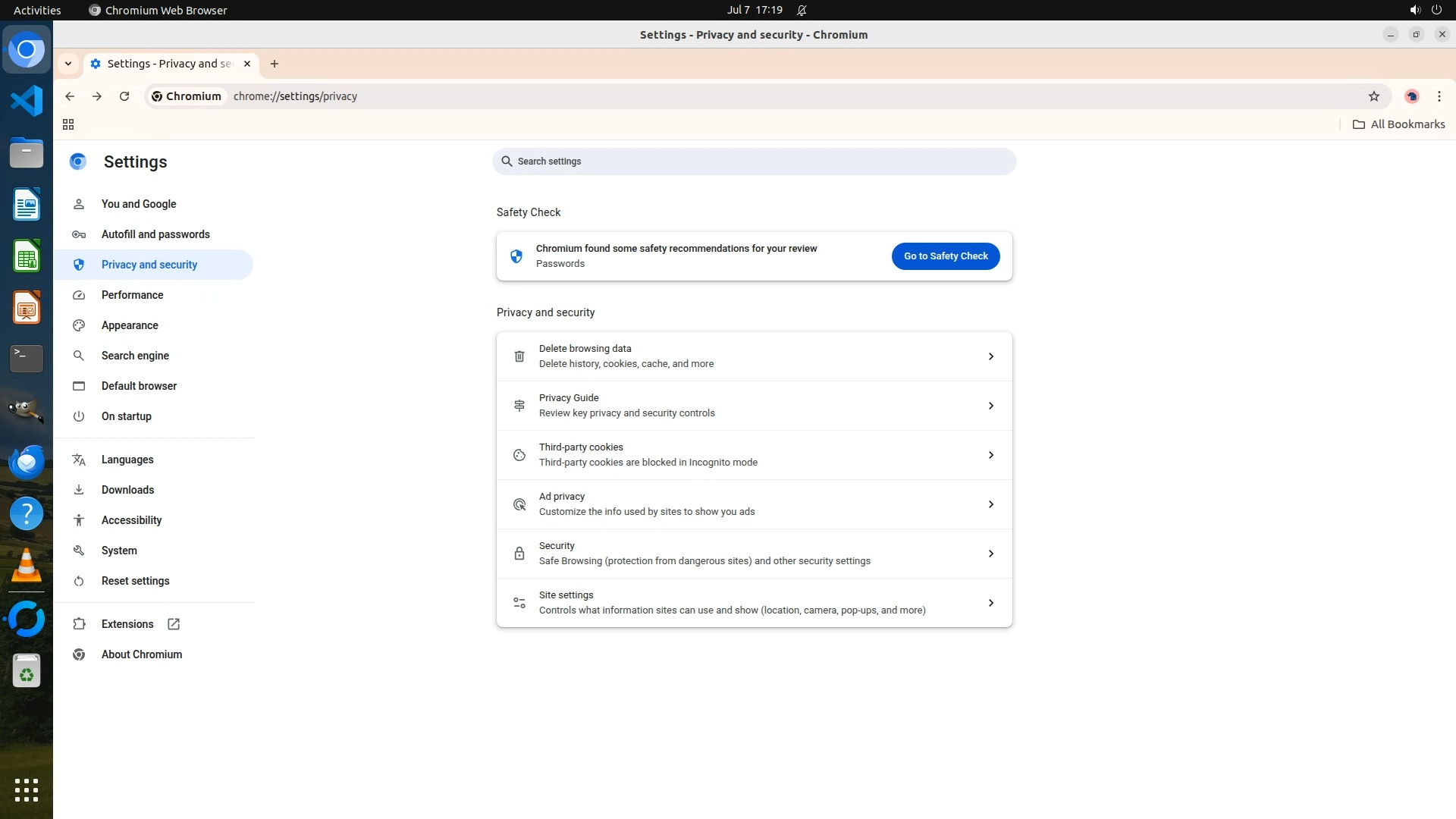Image resolution: width=1456 pixels, height=819 pixels.
Task: Open All Bookmarks folder
Action: click(1398, 124)
